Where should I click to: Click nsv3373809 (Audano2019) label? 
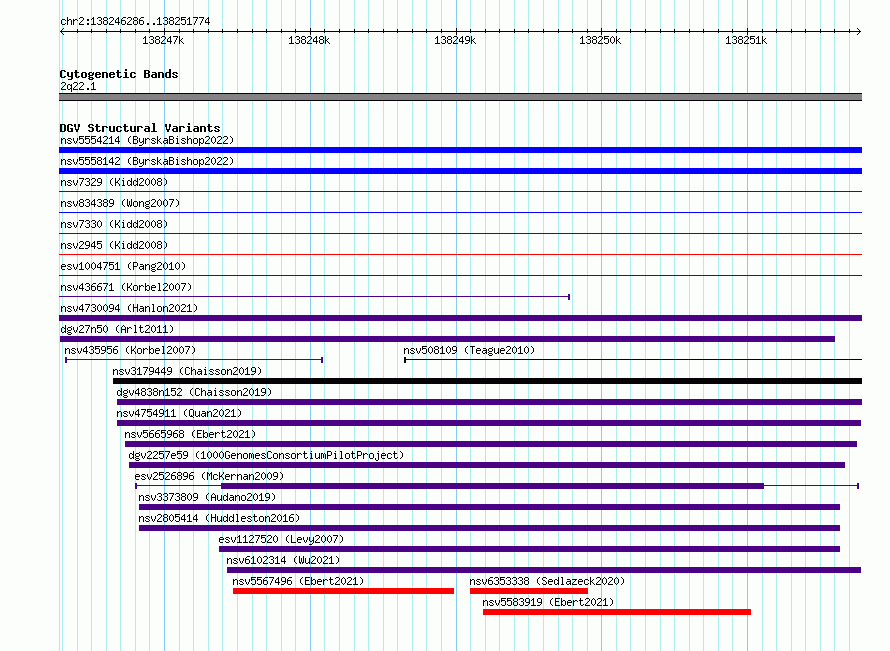207,497
